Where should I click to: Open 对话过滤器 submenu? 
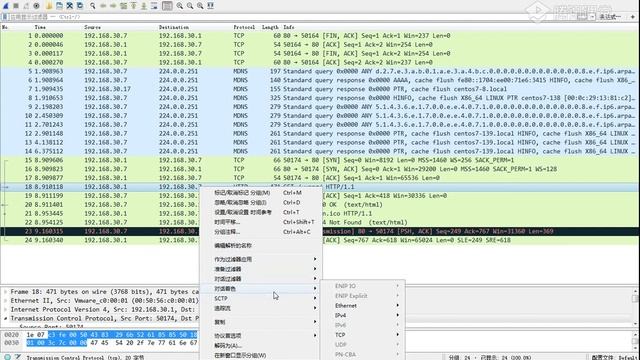click(260, 279)
